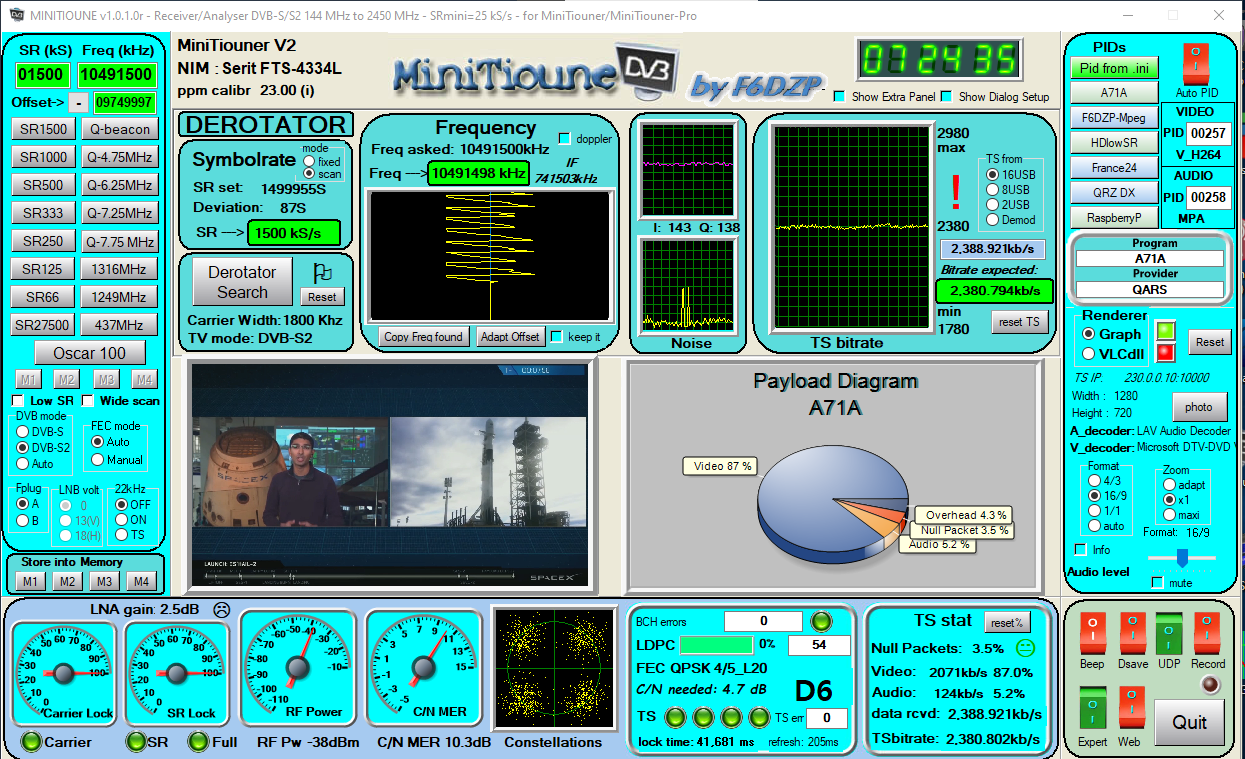
Task: Select VLCdll renderer radio option
Action: pyautogui.click(x=1089, y=353)
